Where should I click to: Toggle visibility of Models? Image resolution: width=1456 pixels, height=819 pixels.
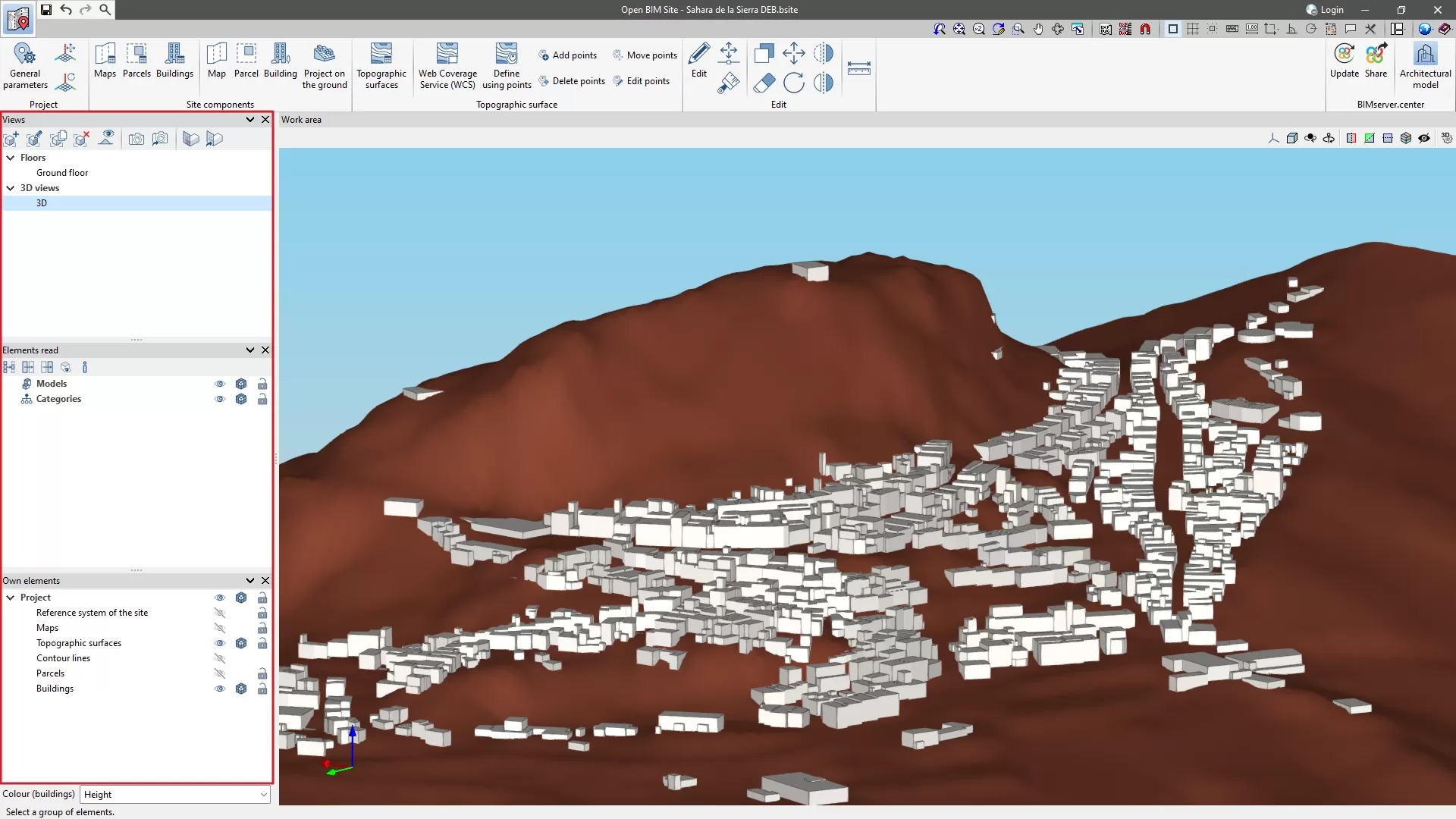point(220,384)
